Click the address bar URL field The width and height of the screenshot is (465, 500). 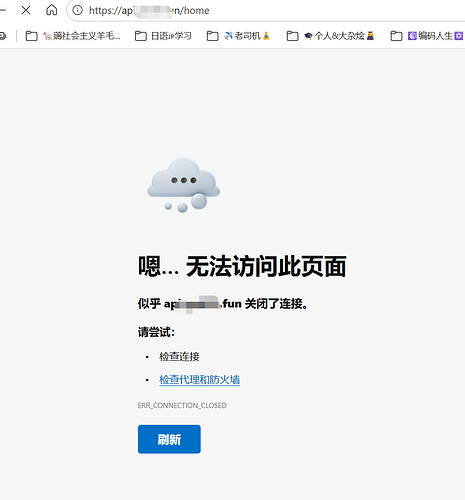click(267, 10)
